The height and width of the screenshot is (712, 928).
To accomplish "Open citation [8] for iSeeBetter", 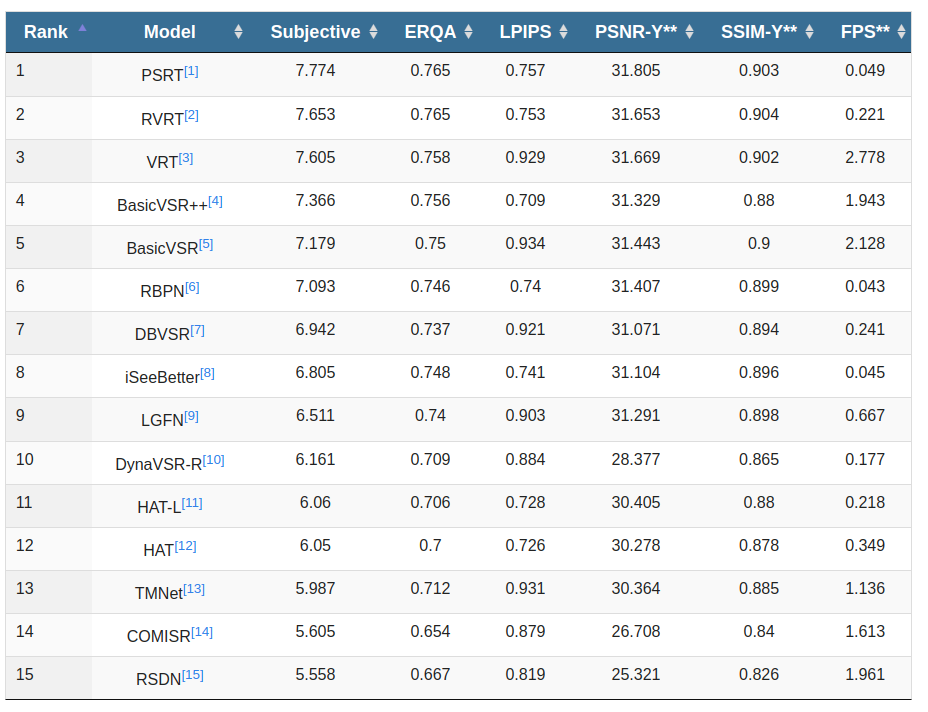I will pyautogui.click(x=207, y=373).
